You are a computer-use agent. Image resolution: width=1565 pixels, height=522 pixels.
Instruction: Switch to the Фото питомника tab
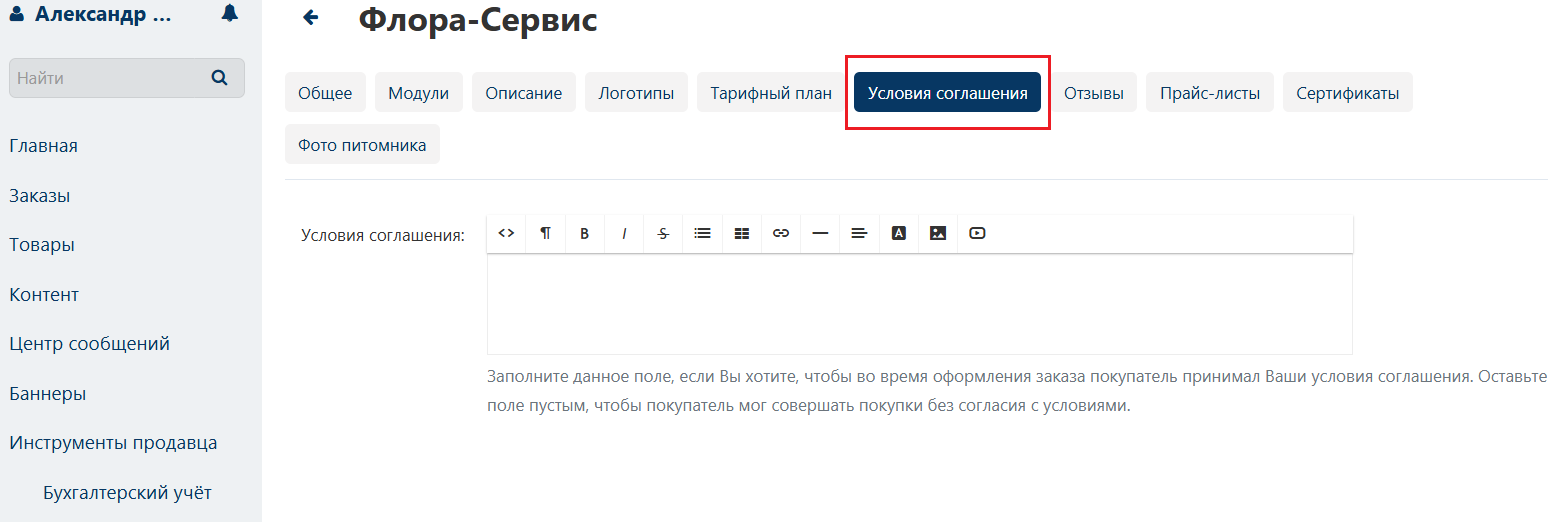[362, 144]
